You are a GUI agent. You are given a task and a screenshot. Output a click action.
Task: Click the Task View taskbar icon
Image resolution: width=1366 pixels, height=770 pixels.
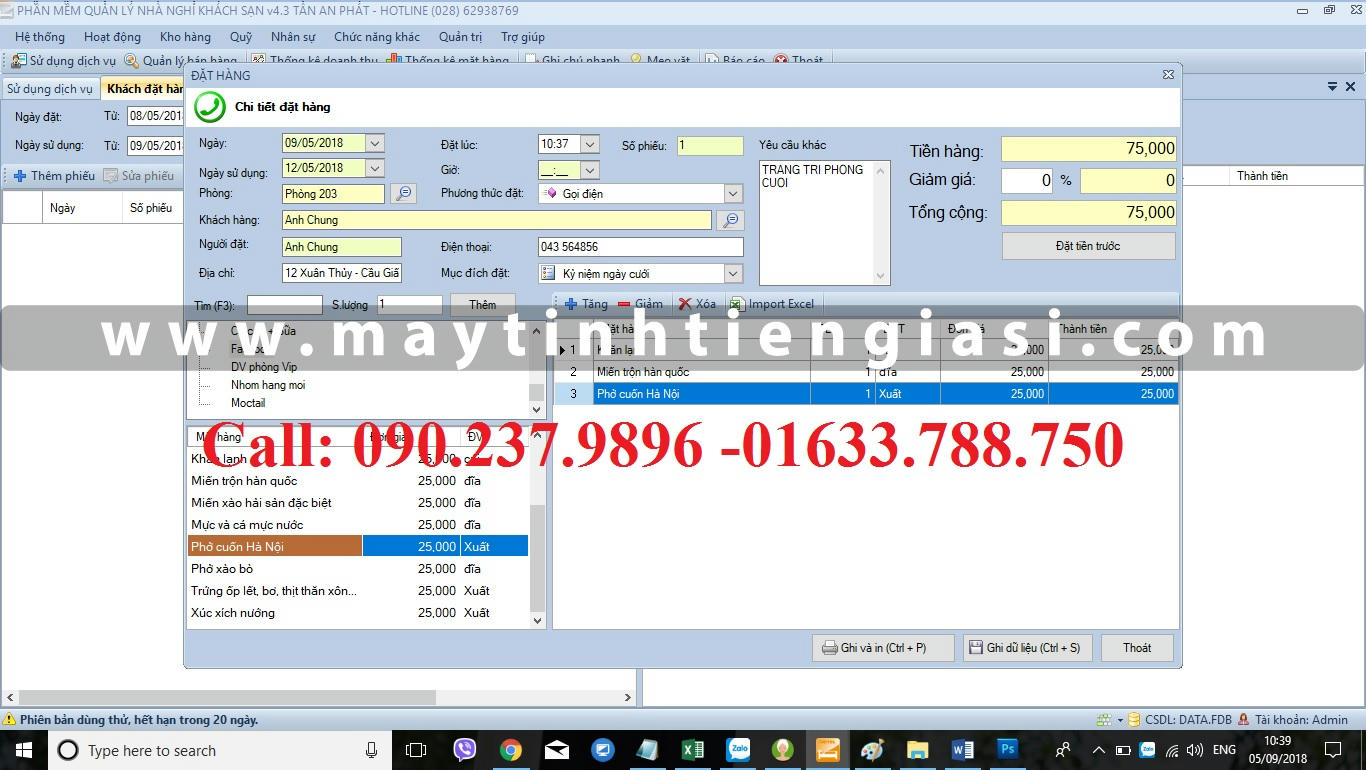(x=416, y=750)
